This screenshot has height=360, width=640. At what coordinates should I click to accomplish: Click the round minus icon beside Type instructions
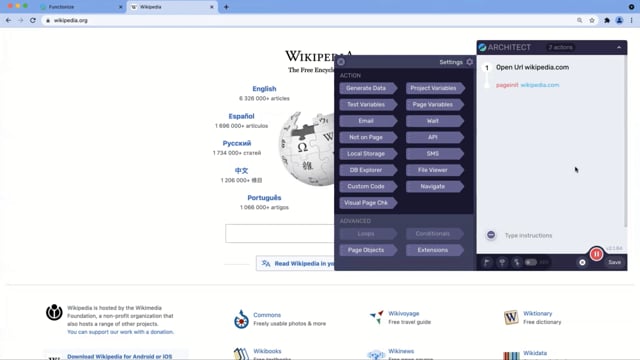491,235
